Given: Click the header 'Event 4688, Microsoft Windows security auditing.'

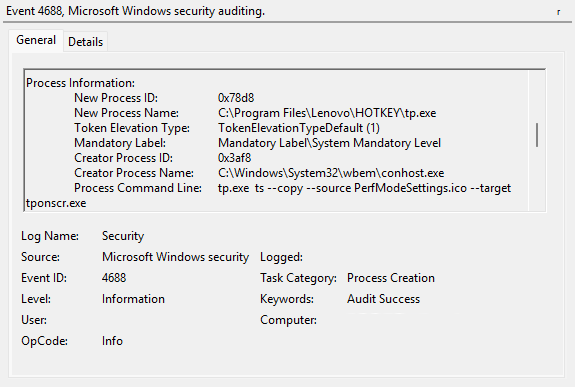Looking at the screenshot, I should tap(135, 11).
